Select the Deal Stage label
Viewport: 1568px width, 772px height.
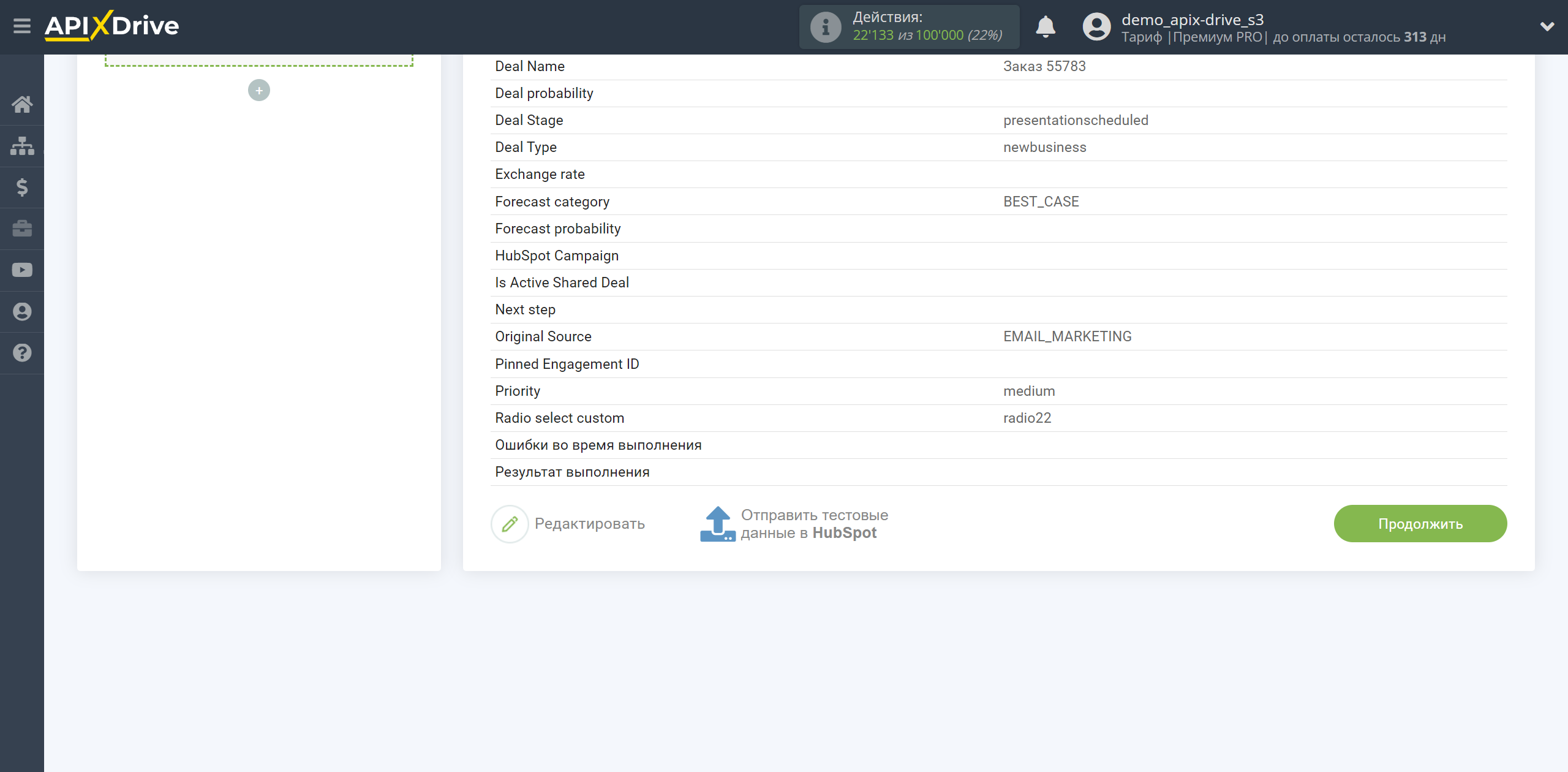529,120
